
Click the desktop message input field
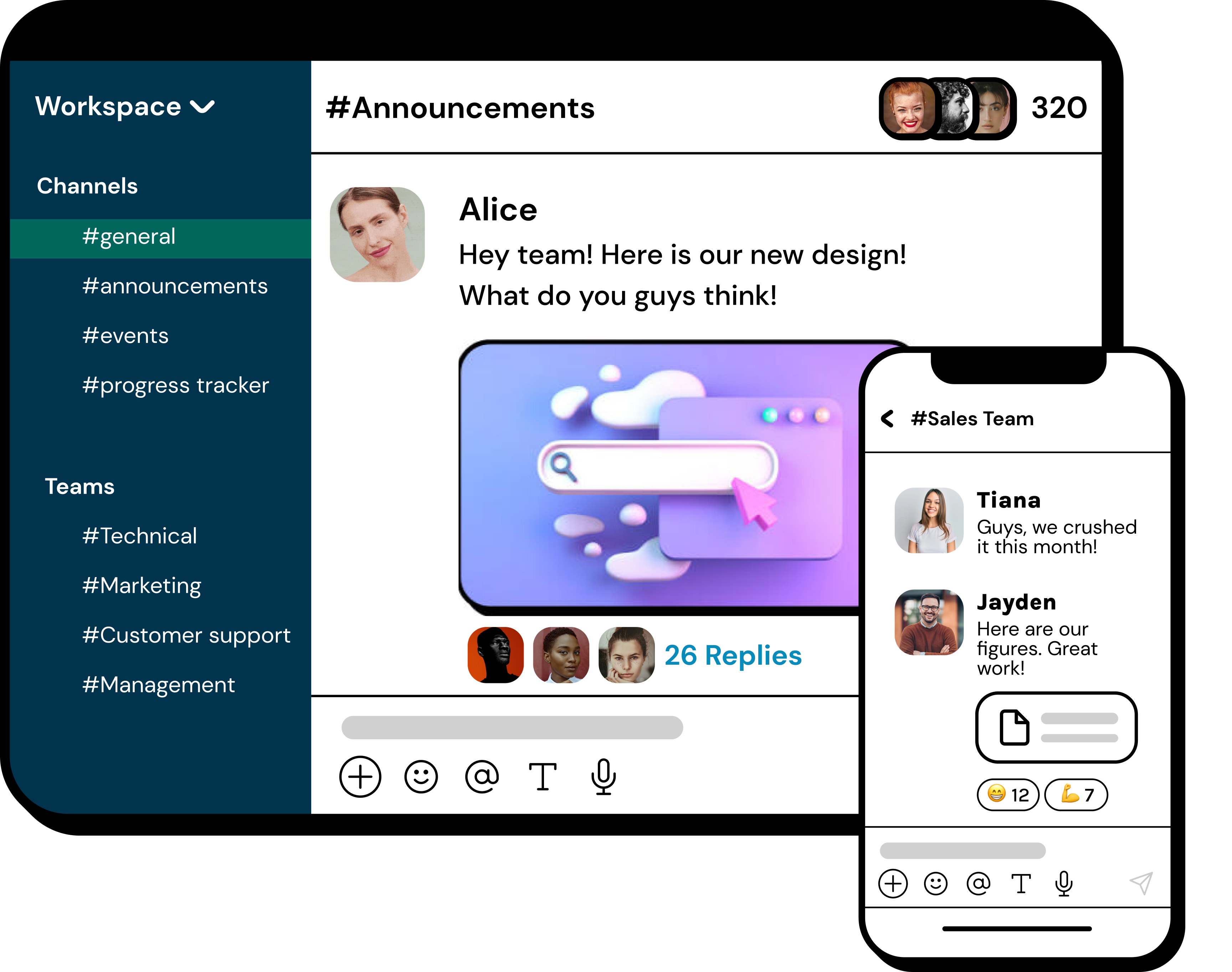point(512,727)
